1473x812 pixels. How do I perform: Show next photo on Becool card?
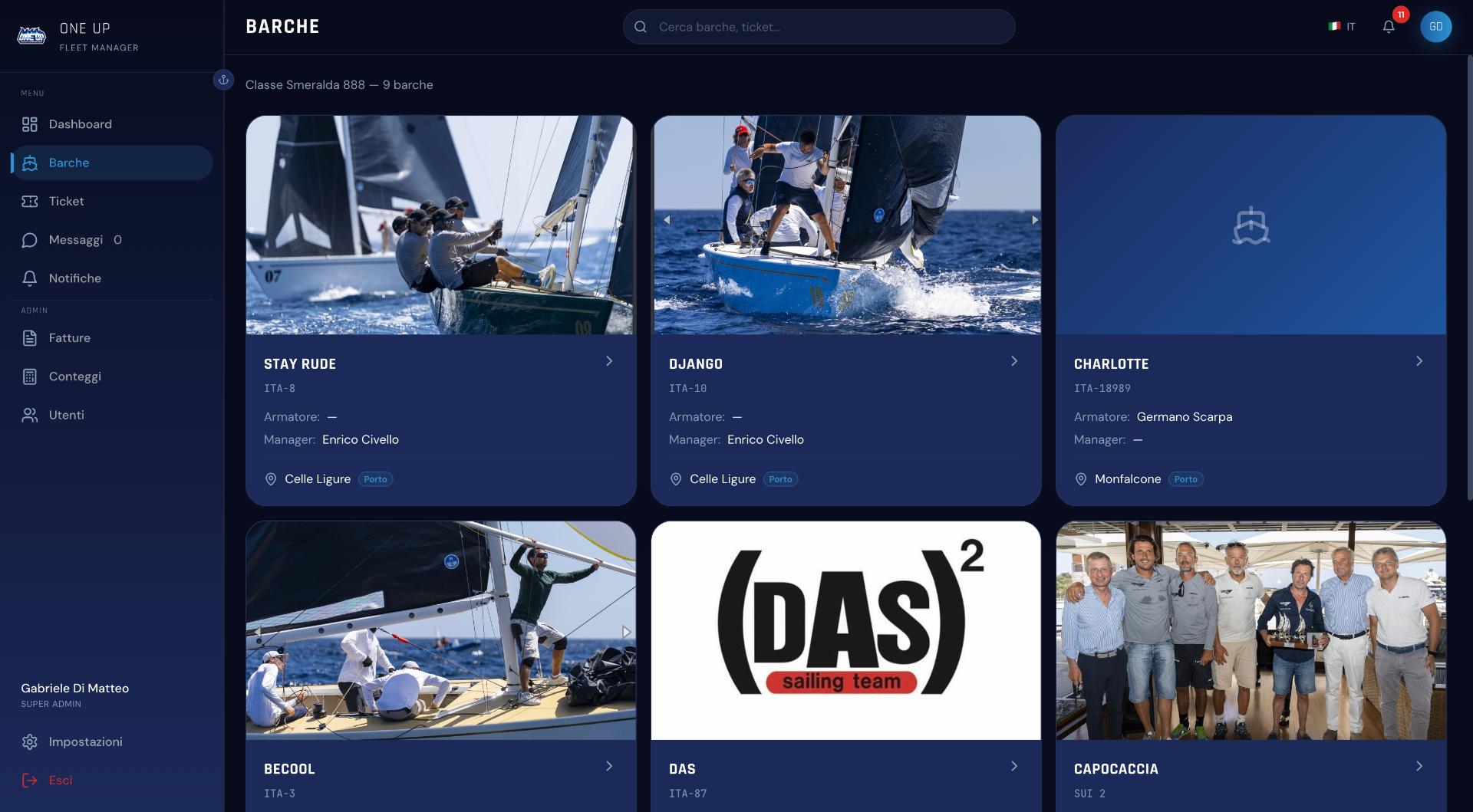point(626,632)
